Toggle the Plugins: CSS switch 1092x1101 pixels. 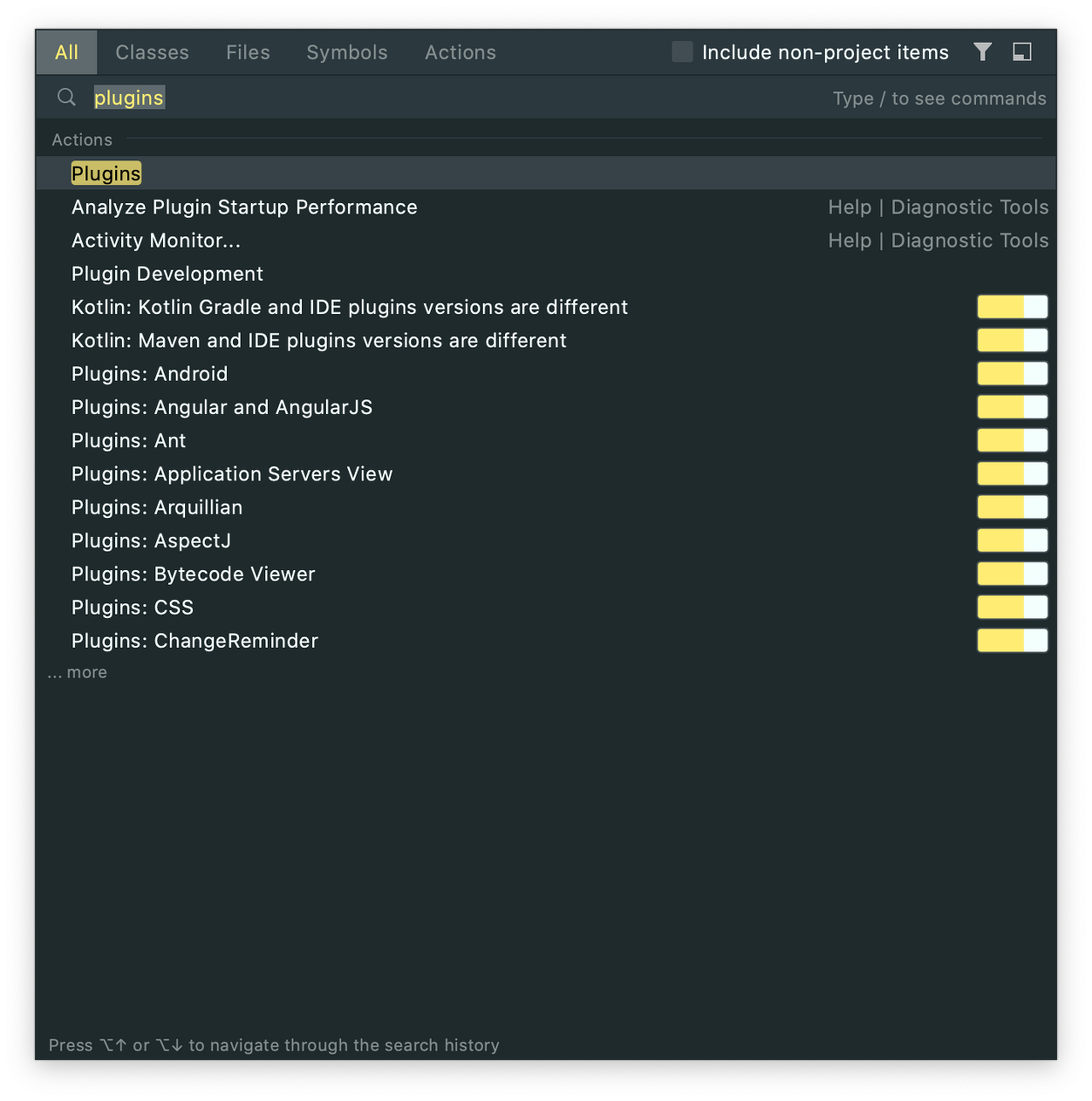pyautogui.click(x=1013, y=607)
